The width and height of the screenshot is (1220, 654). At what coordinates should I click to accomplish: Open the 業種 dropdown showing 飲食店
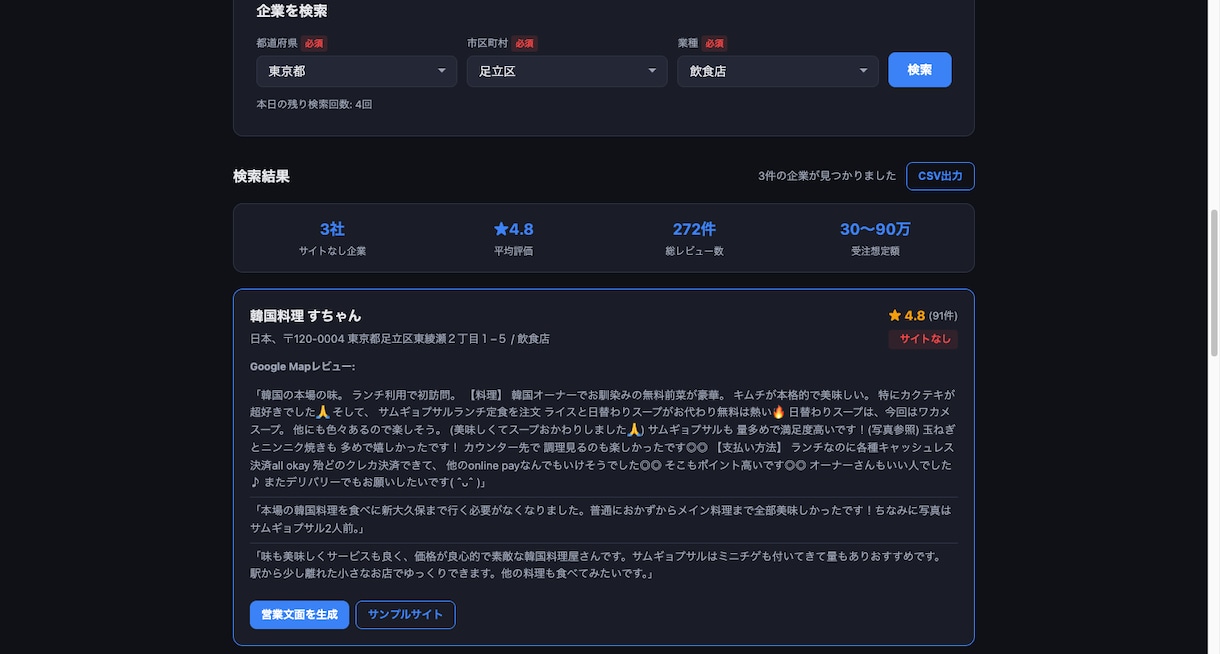[x=778, y=71]
